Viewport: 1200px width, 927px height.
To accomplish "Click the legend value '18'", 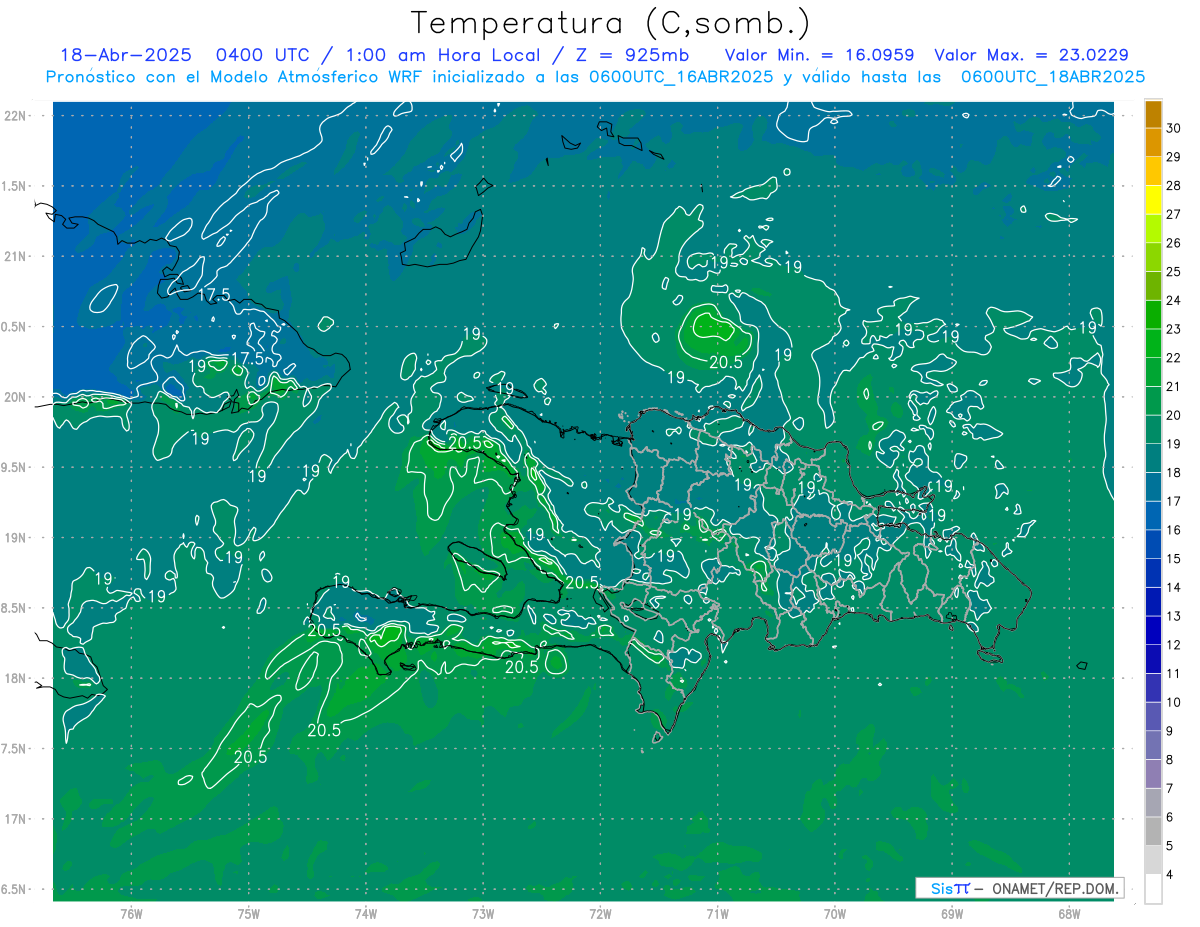I will point(1174,473).
